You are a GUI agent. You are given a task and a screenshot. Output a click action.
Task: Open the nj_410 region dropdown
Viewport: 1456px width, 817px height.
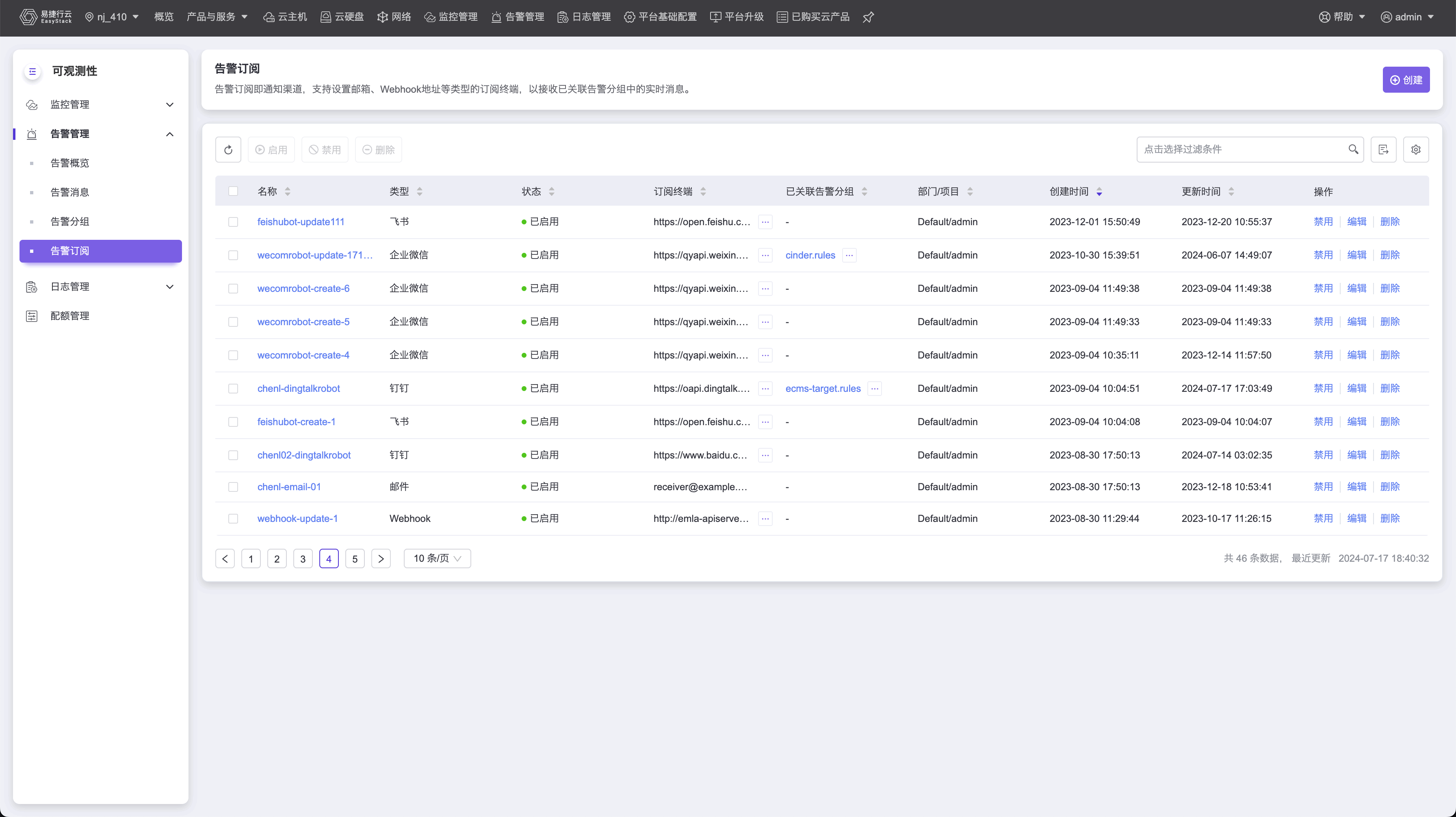pyautogui.click(x=112, y=17)
